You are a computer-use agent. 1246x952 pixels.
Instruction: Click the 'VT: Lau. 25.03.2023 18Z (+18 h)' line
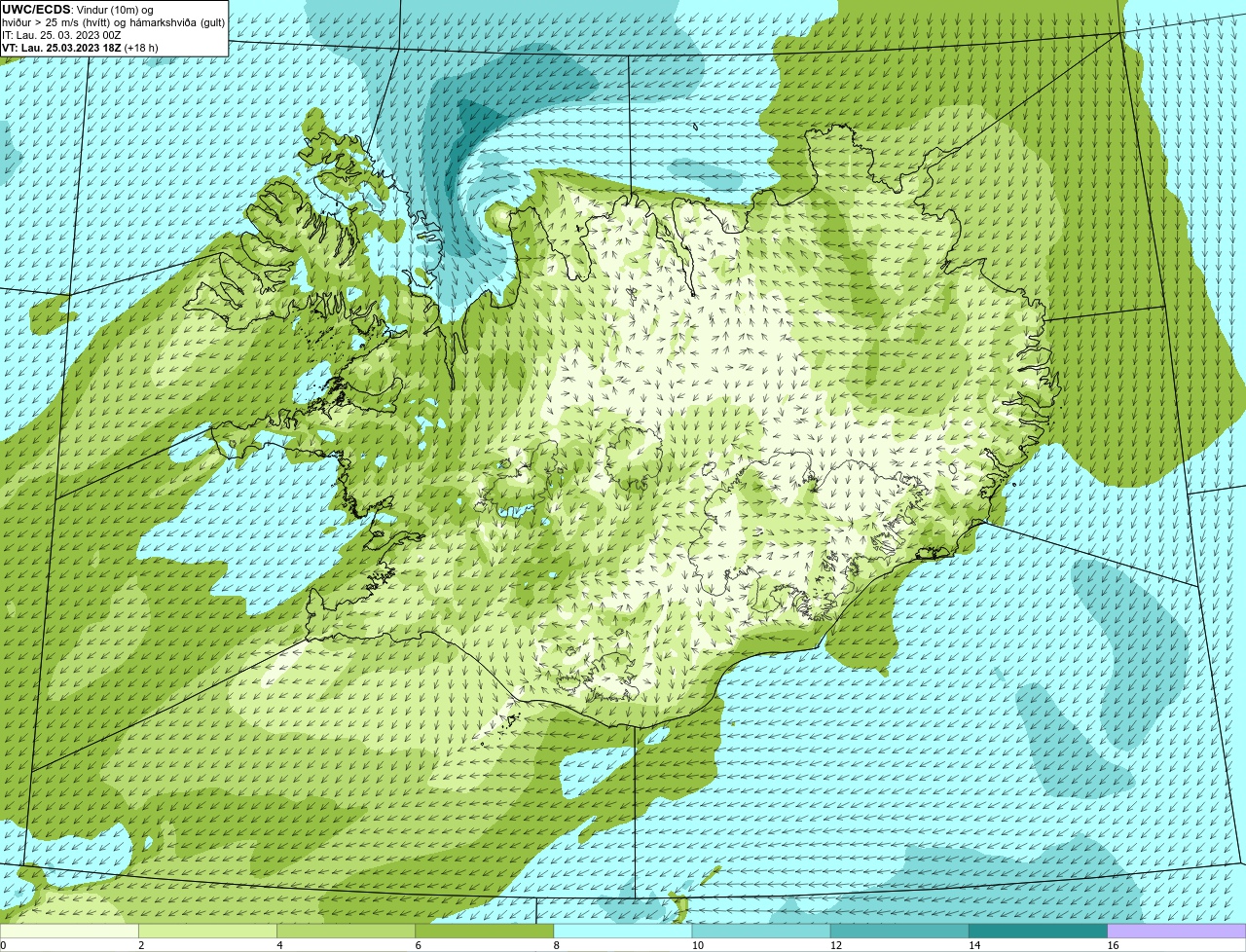(80, 48)
